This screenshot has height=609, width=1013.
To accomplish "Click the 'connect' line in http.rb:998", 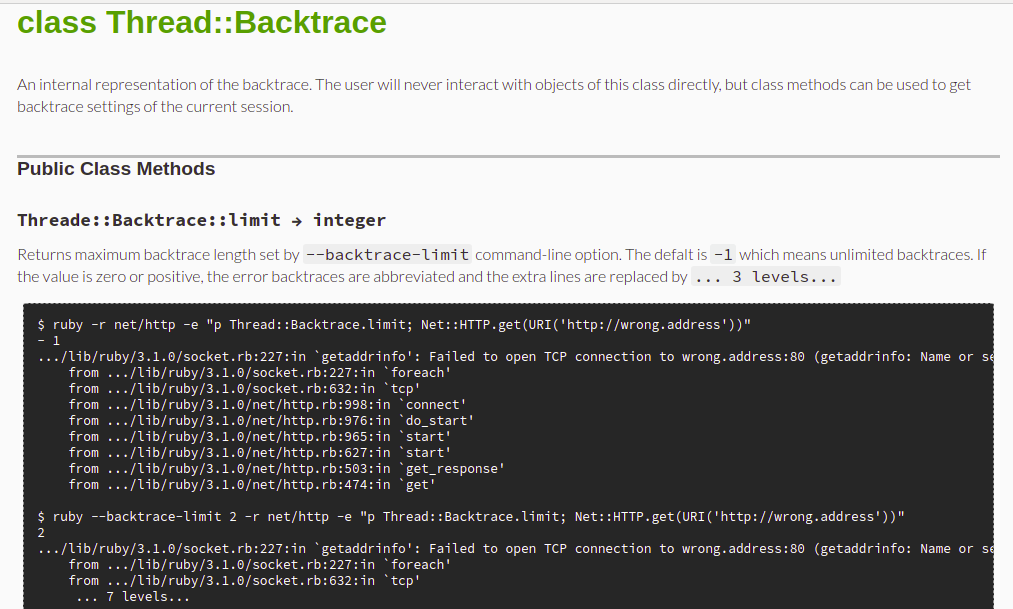I will point(267,404).
